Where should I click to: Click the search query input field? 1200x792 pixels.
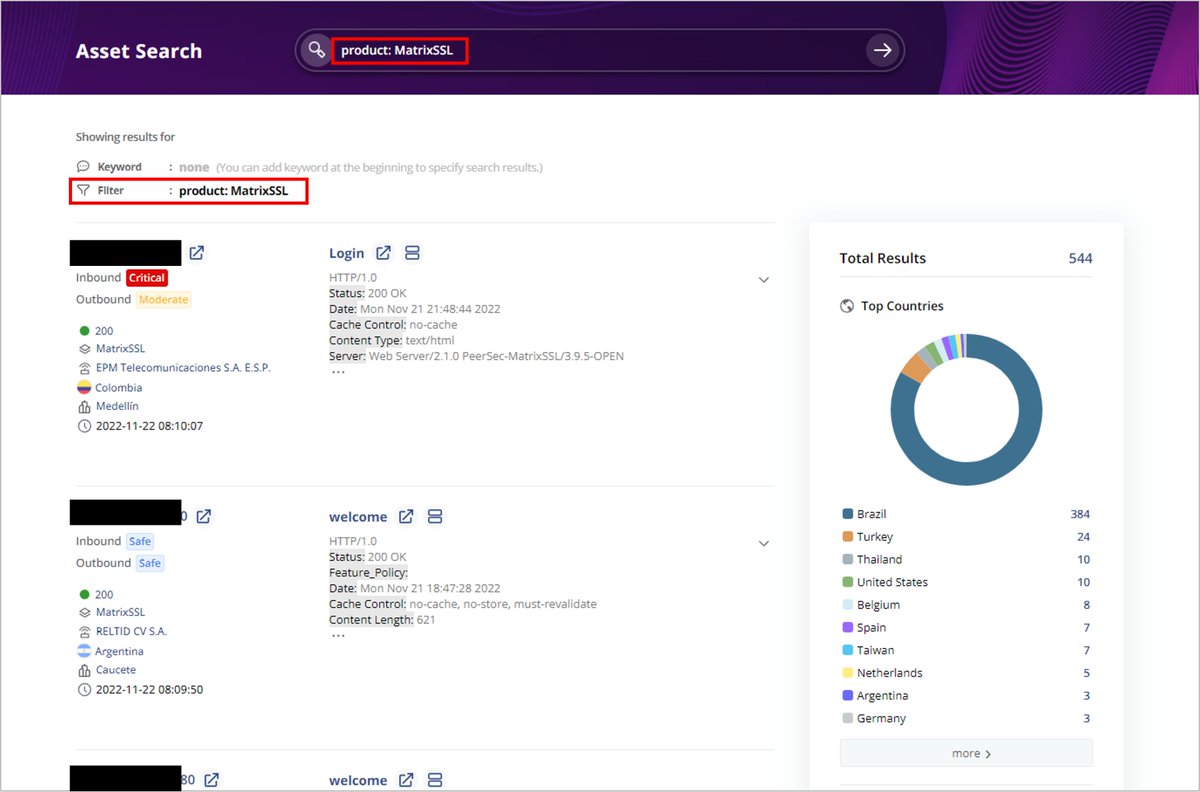600,50
